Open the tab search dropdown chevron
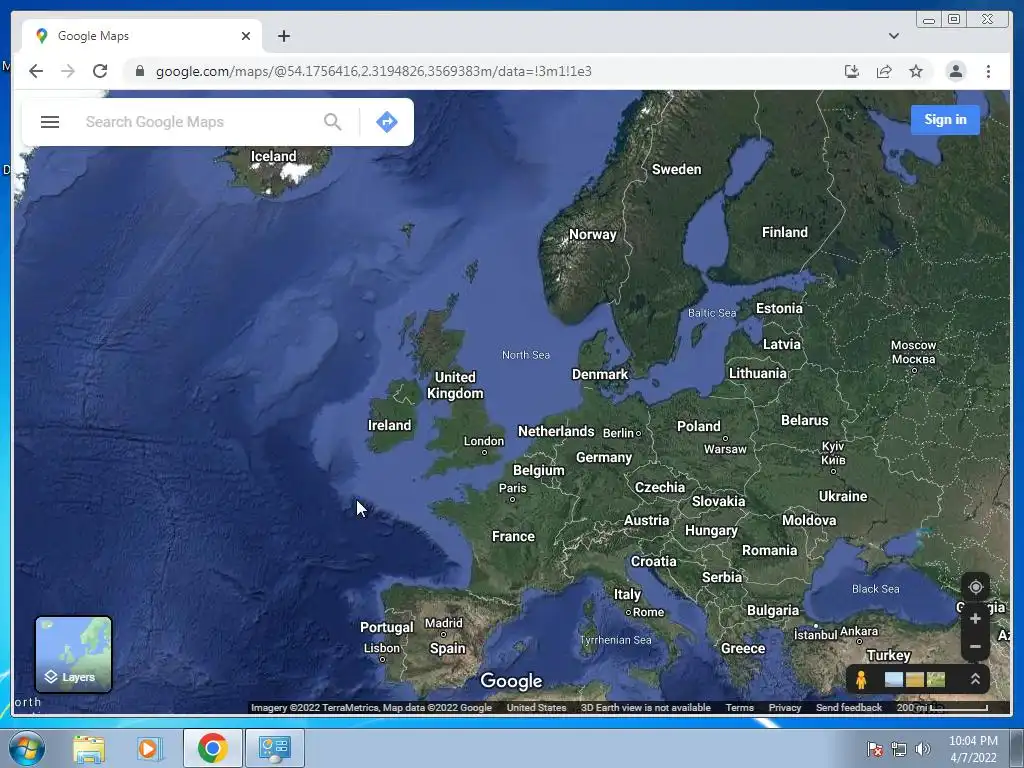Image resolution: width=1024 pixels, height=768 pixels. (x=893, y=36)
